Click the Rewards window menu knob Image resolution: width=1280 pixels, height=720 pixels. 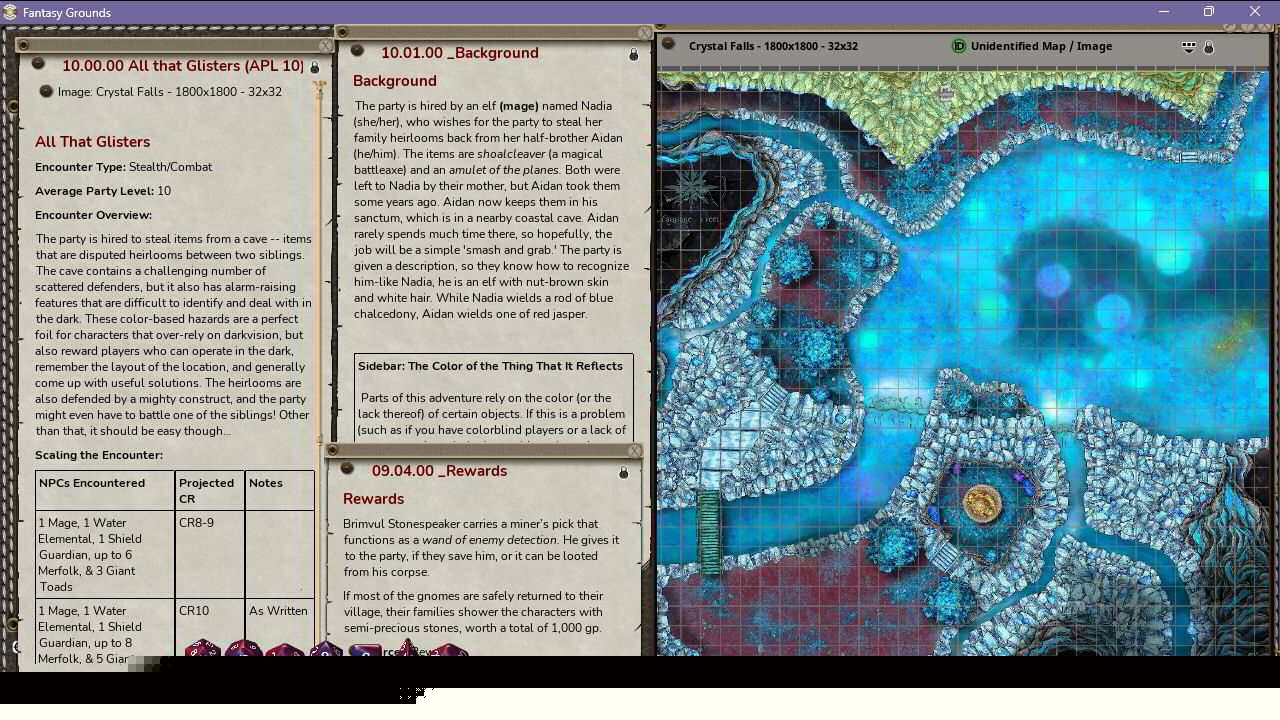pos(332,451)
